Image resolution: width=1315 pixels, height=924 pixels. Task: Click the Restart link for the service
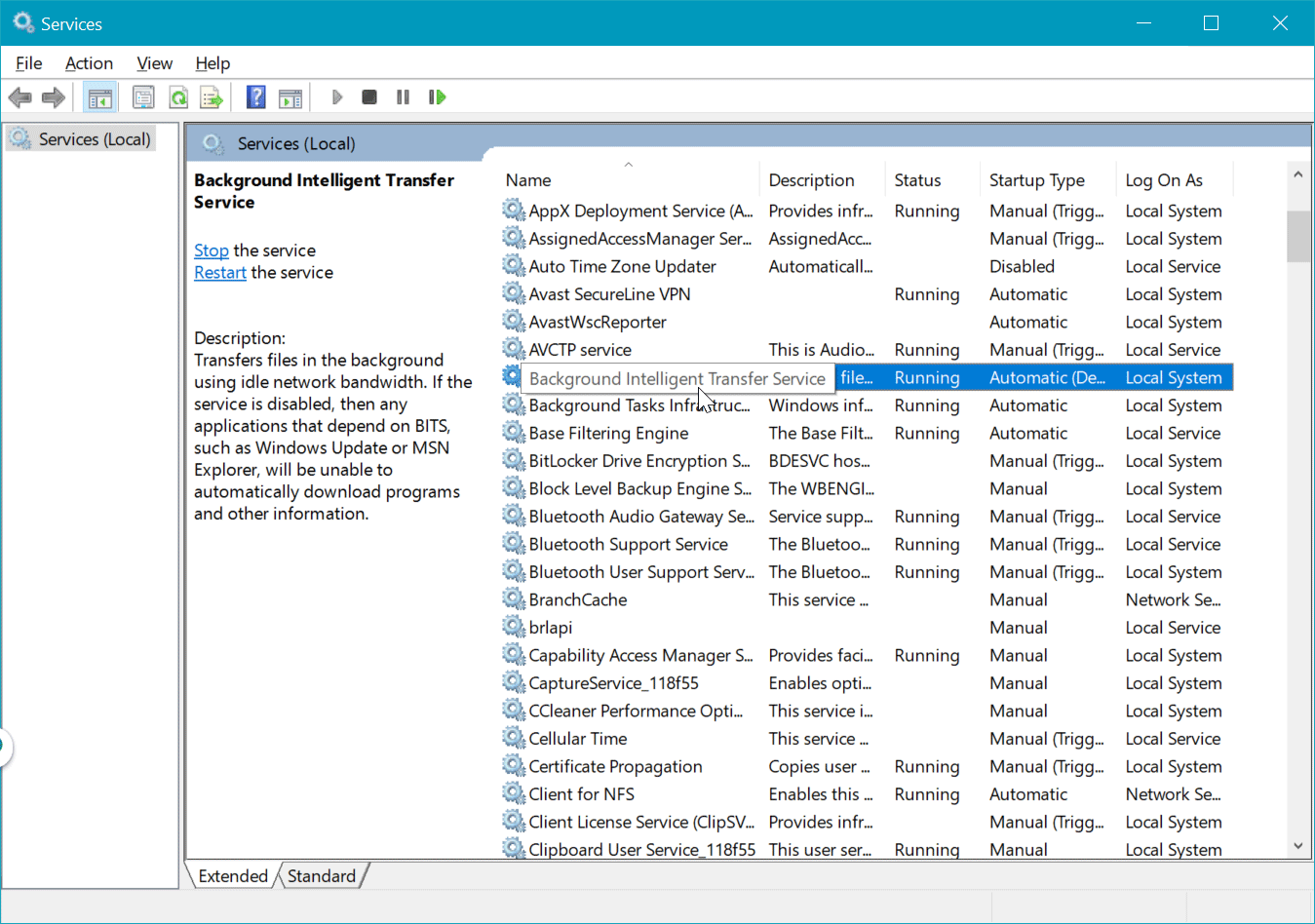219,272
